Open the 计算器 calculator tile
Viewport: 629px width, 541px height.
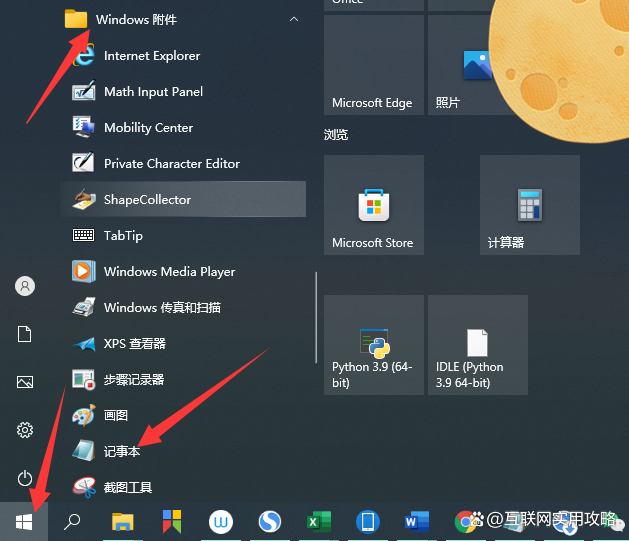[x=530, y=205]
